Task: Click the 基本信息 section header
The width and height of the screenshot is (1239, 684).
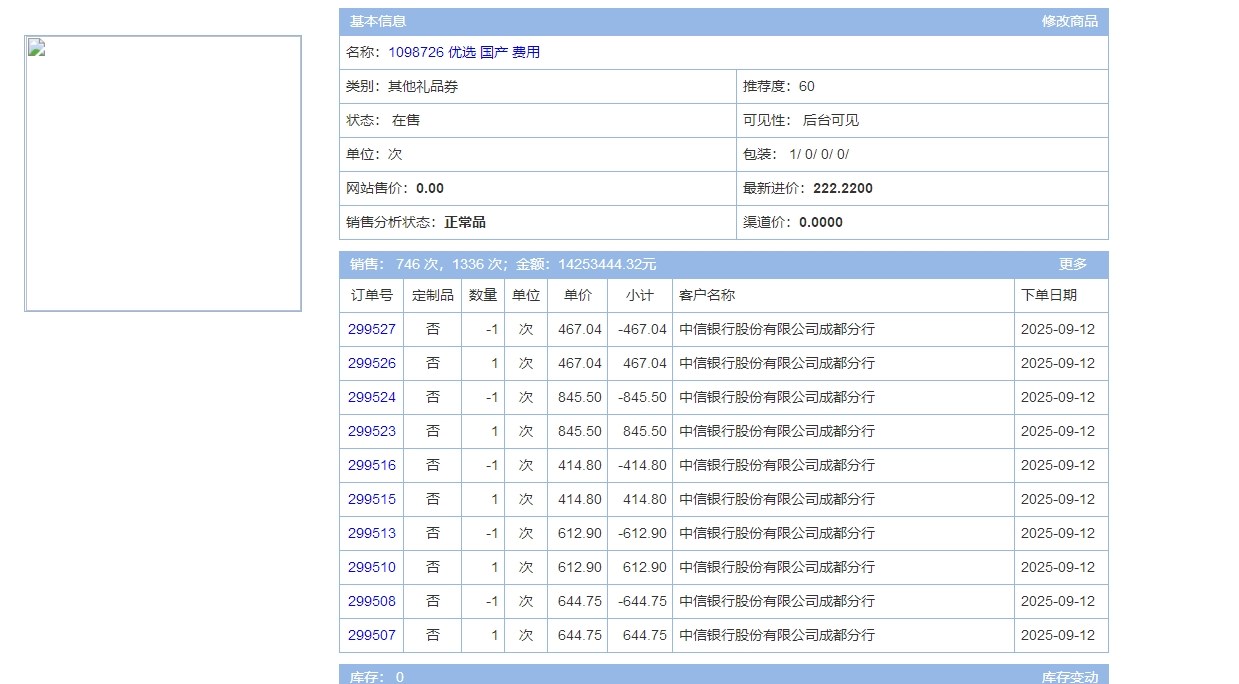Action: [x=378, y=21]
